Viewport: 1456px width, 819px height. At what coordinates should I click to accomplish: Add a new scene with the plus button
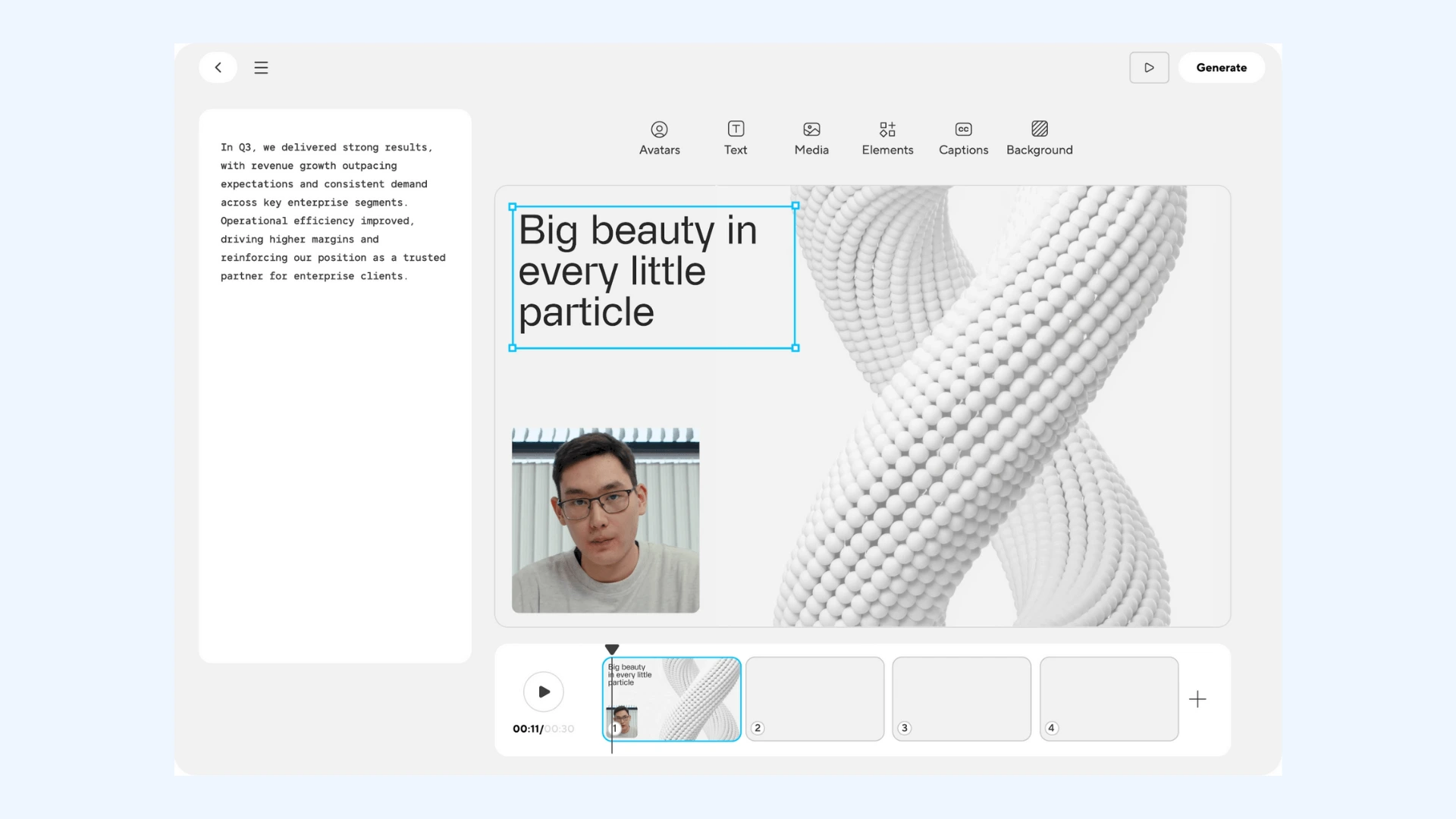coord(1198,698)
